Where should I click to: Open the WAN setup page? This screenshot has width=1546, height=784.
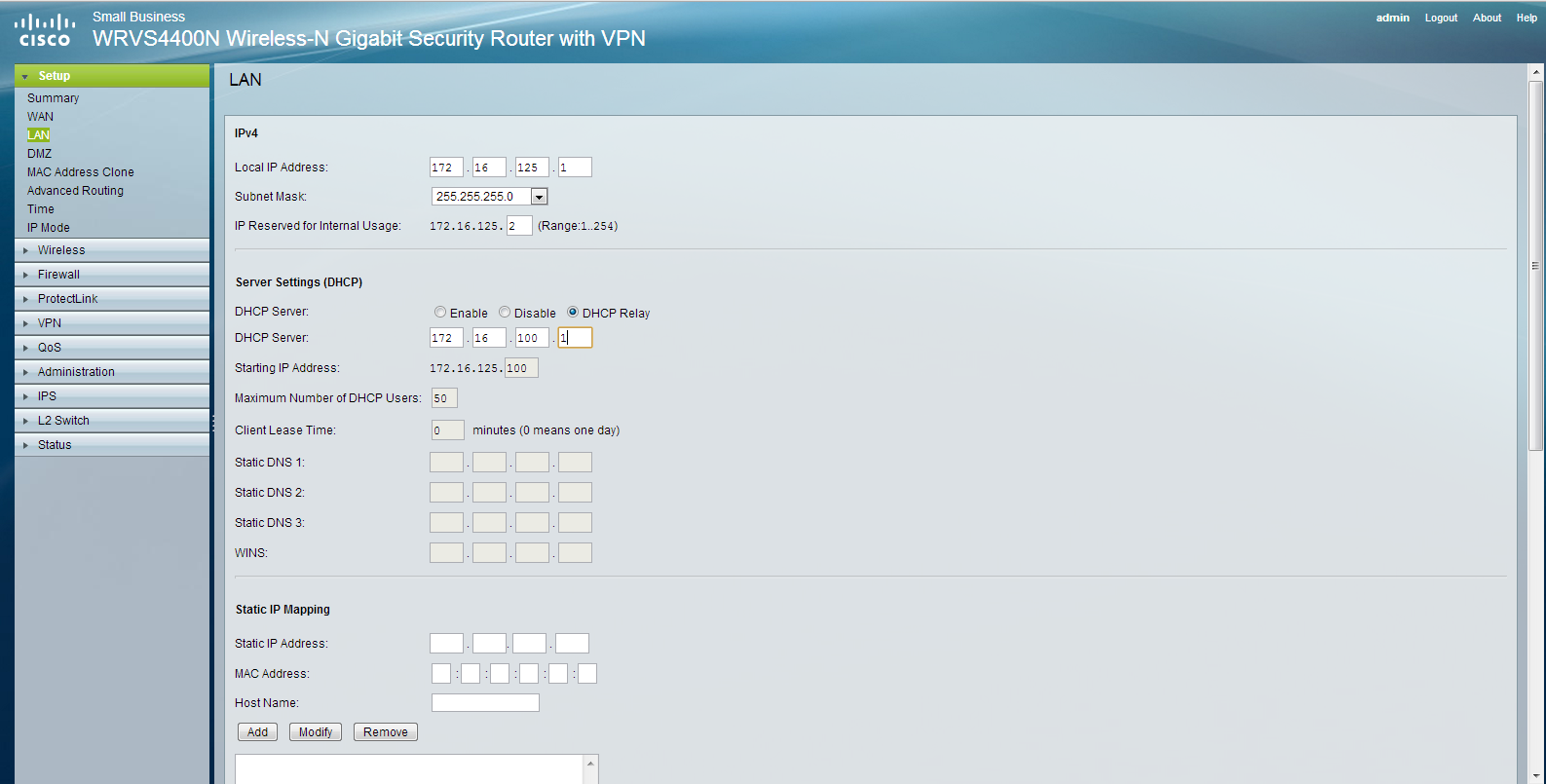[x=40, y=117]
